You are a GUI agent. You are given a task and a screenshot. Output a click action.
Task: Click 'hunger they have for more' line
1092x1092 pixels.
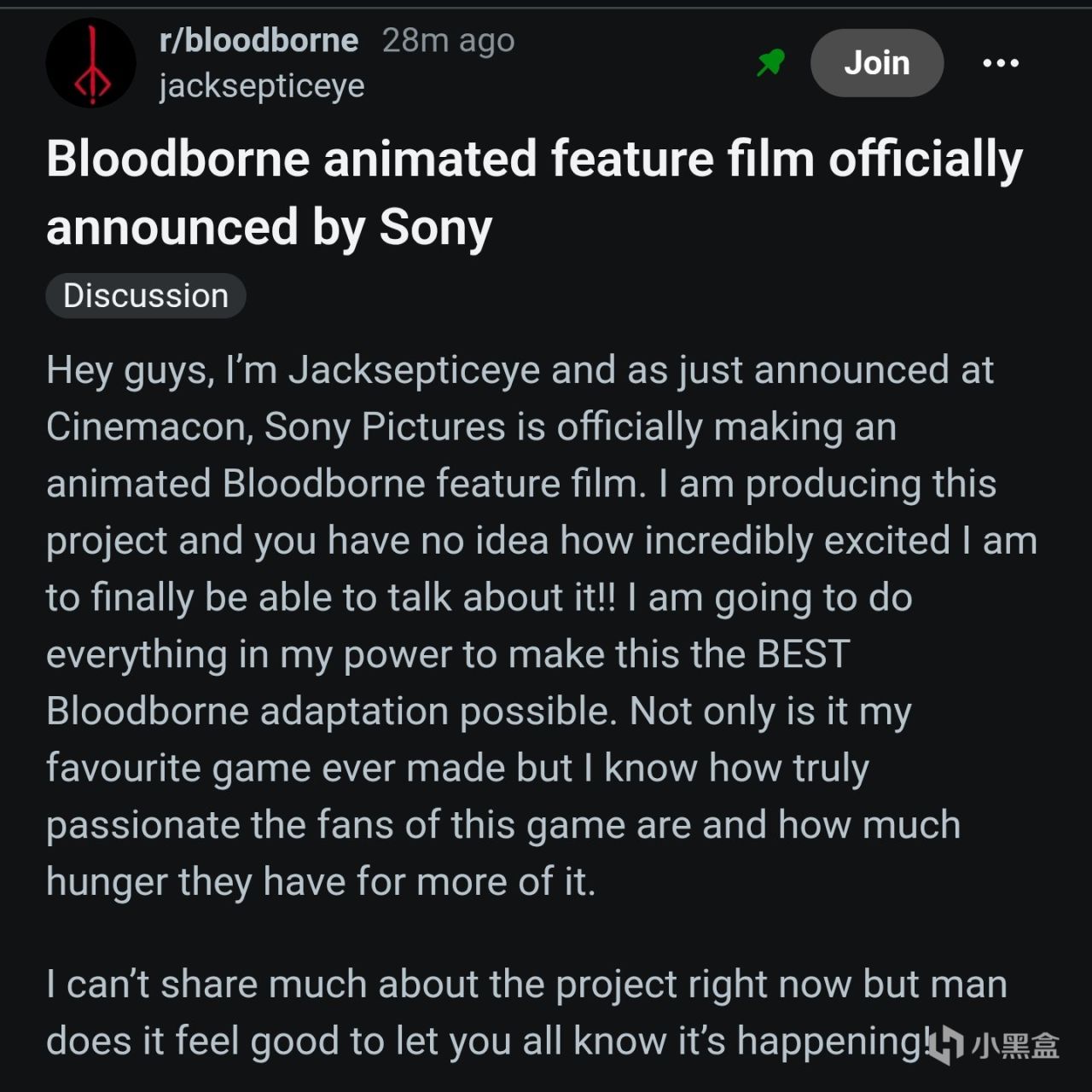320,881
